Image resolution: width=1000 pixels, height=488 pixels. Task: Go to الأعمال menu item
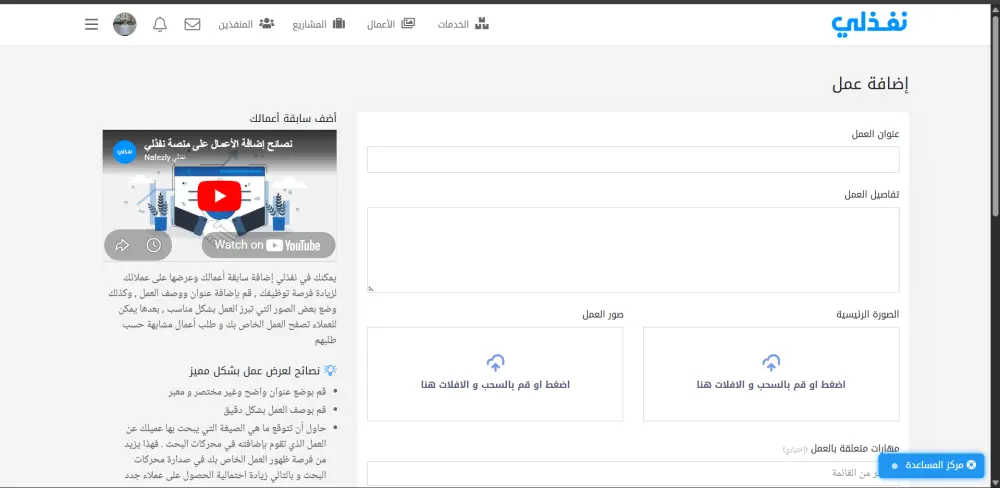390,24
